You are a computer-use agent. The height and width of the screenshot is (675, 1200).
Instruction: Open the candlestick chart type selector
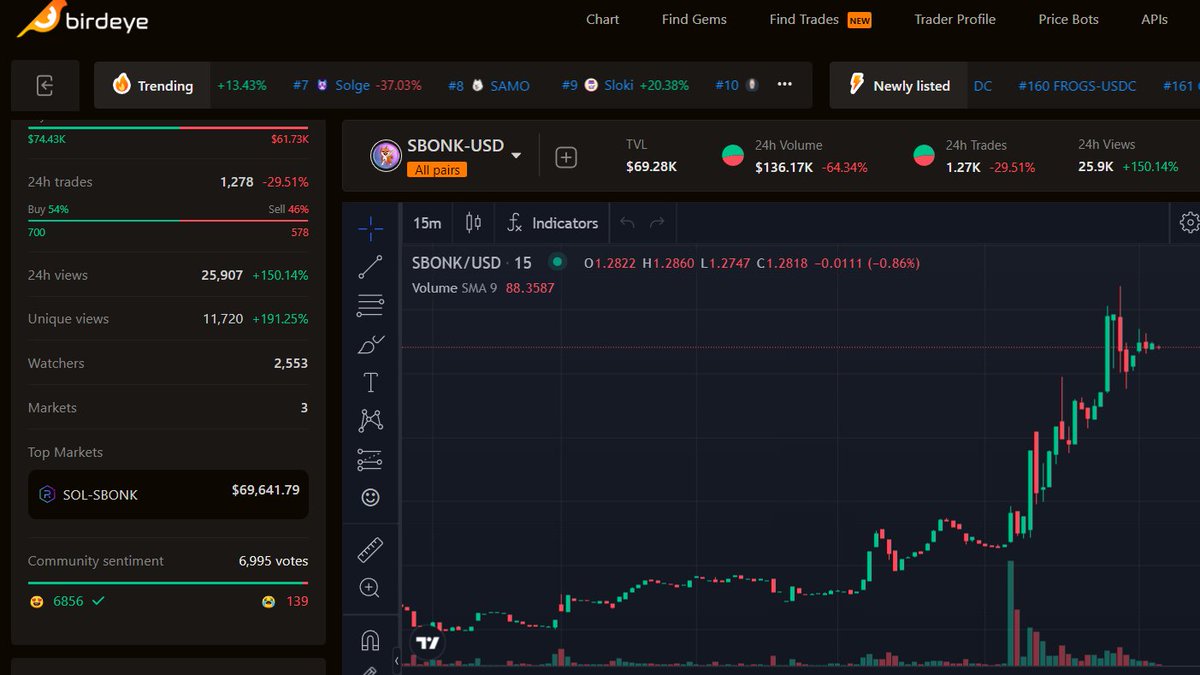point(474,223)
